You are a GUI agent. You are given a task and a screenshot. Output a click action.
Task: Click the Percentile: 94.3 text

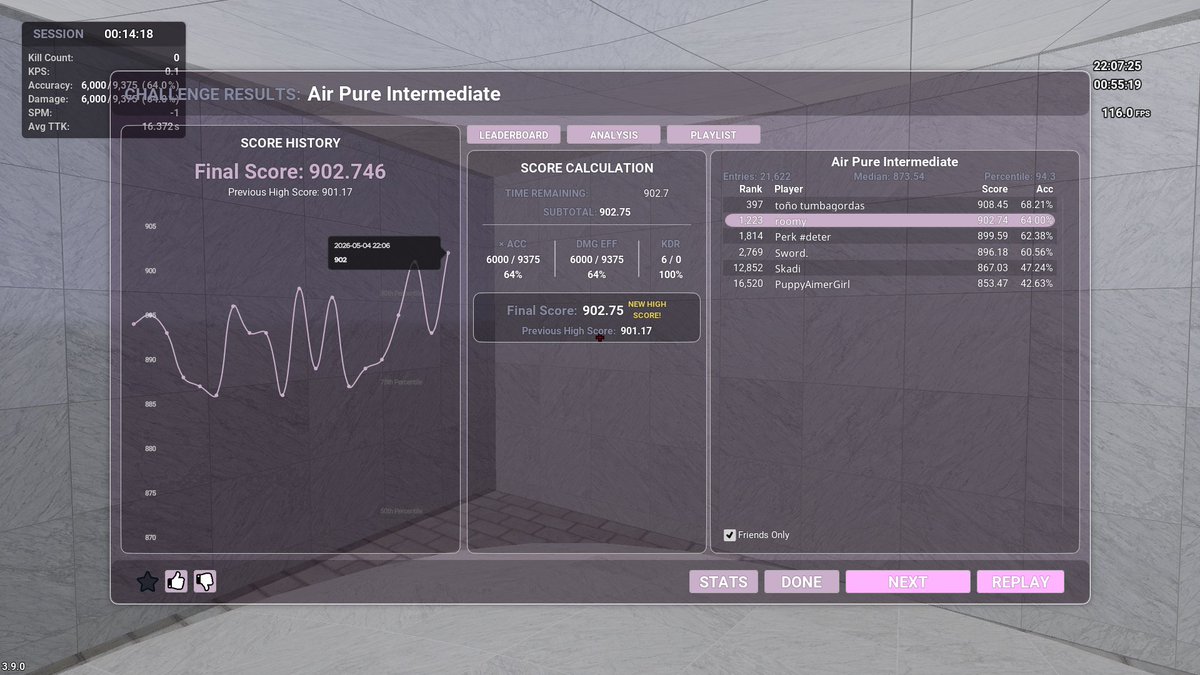tap(1019, 176)
